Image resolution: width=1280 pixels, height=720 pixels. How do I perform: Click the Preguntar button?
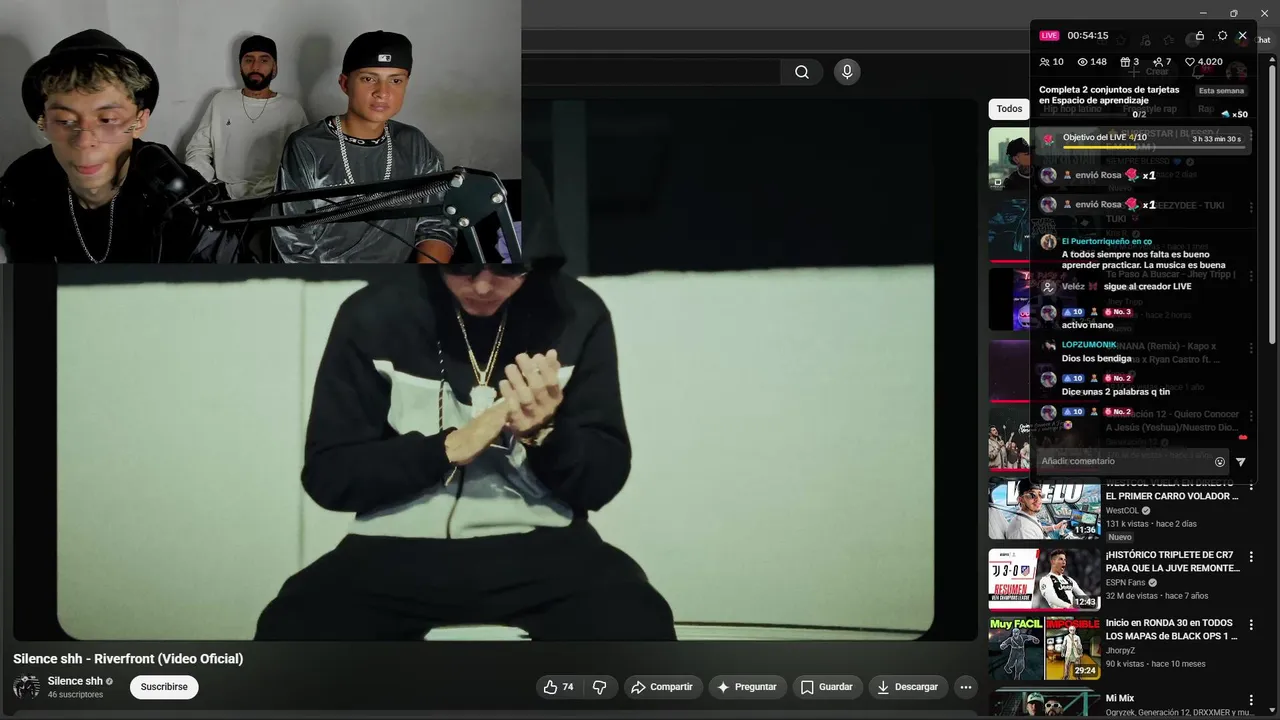(747, 687)
